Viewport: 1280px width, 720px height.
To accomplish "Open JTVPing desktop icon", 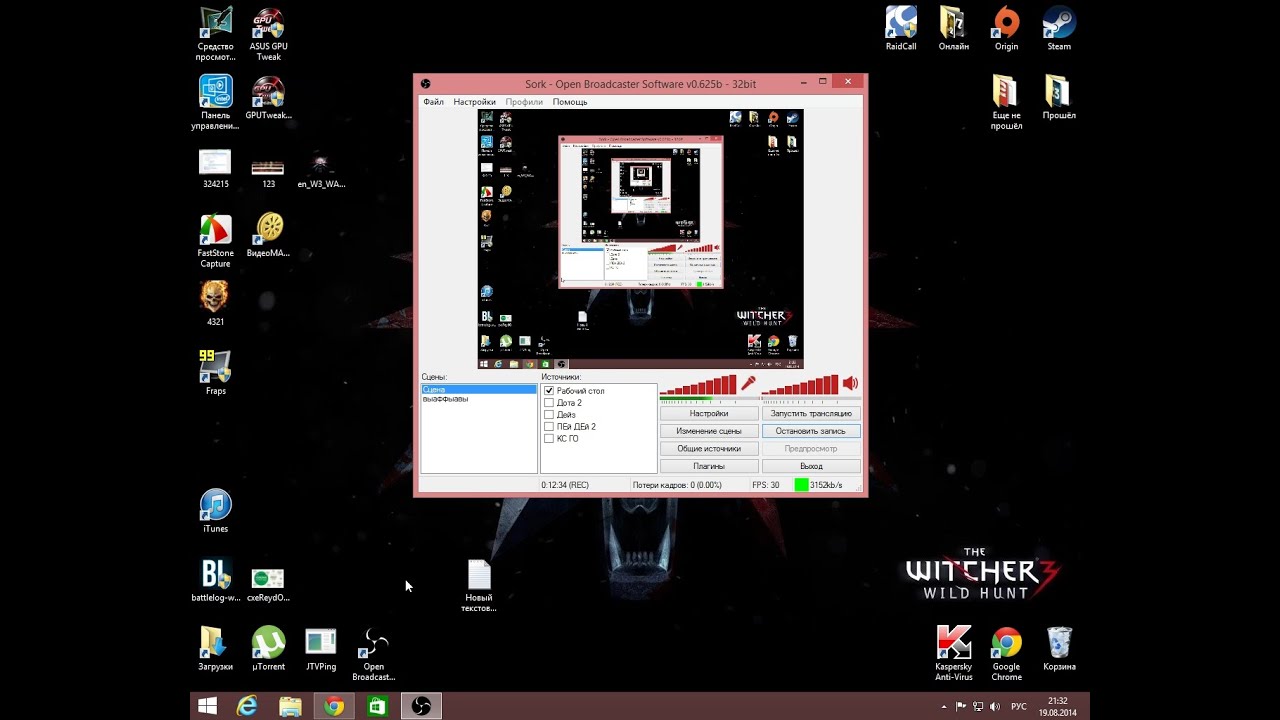I will point(321,648).
